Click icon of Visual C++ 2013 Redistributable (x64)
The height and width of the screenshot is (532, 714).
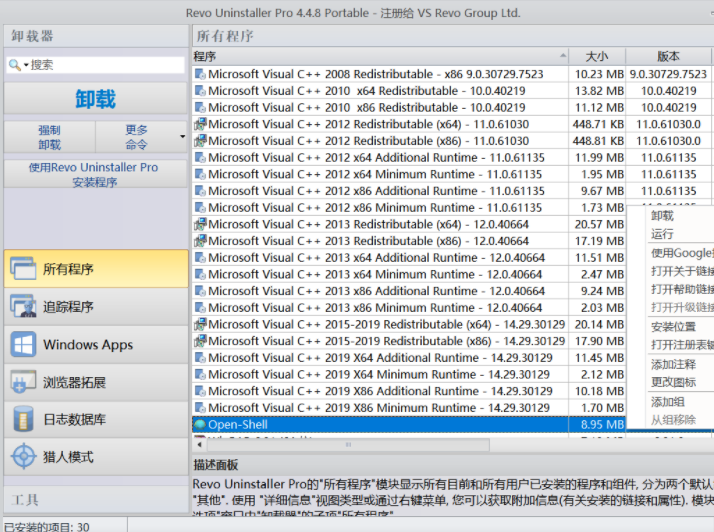(200, 224)
